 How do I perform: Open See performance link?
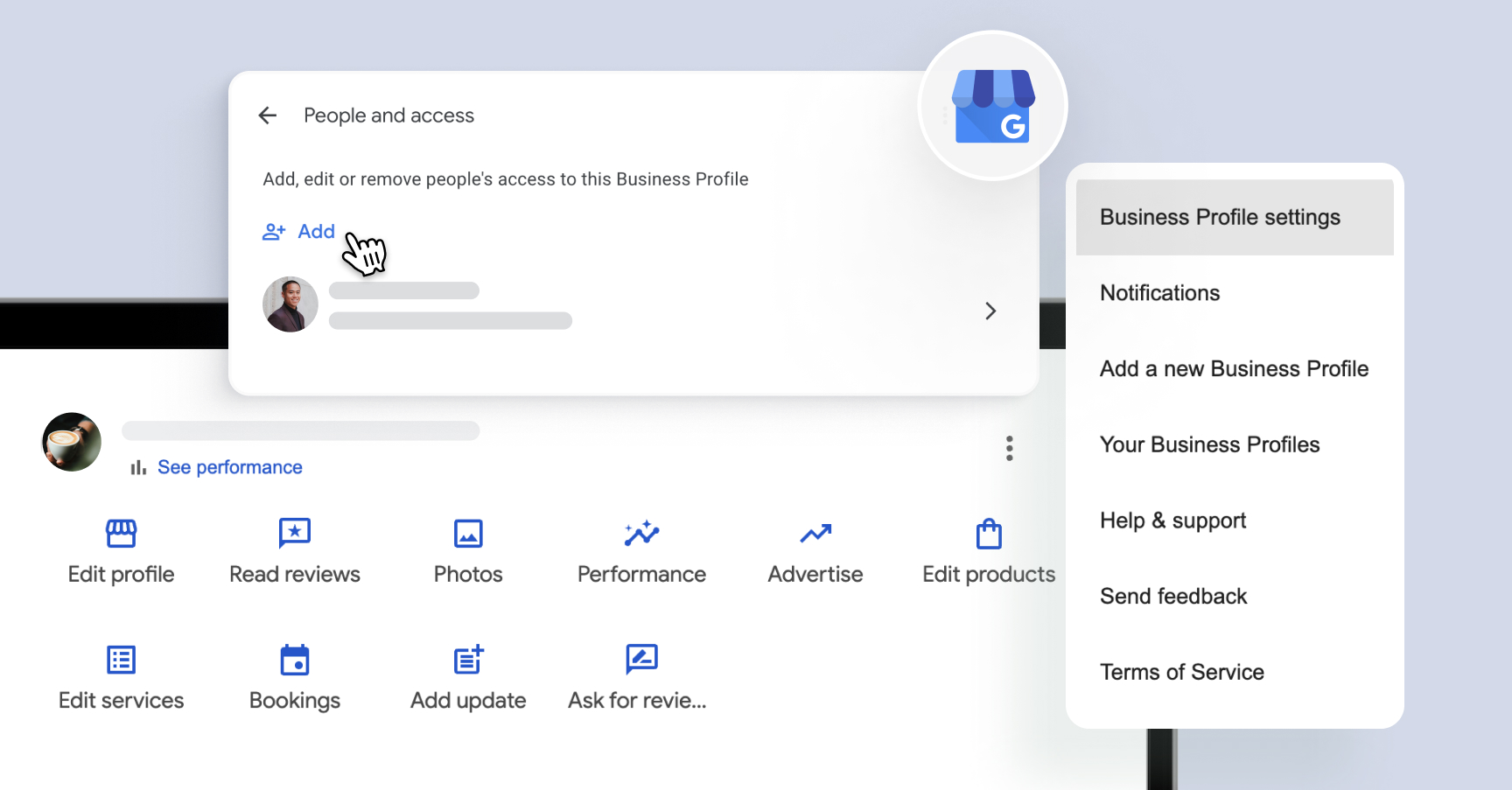click(x=229, y=466)
